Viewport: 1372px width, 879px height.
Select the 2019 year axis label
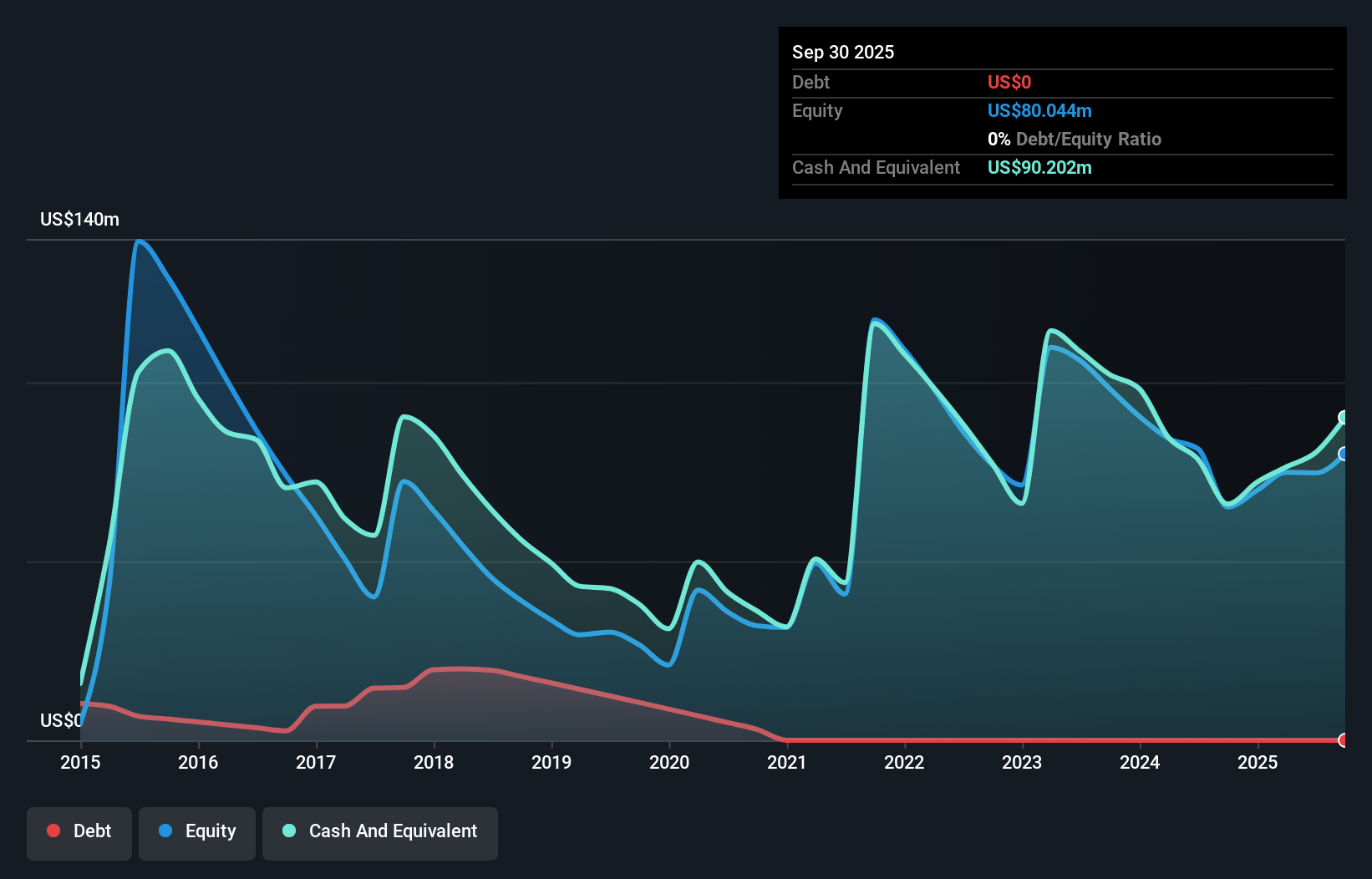[551, 762]
